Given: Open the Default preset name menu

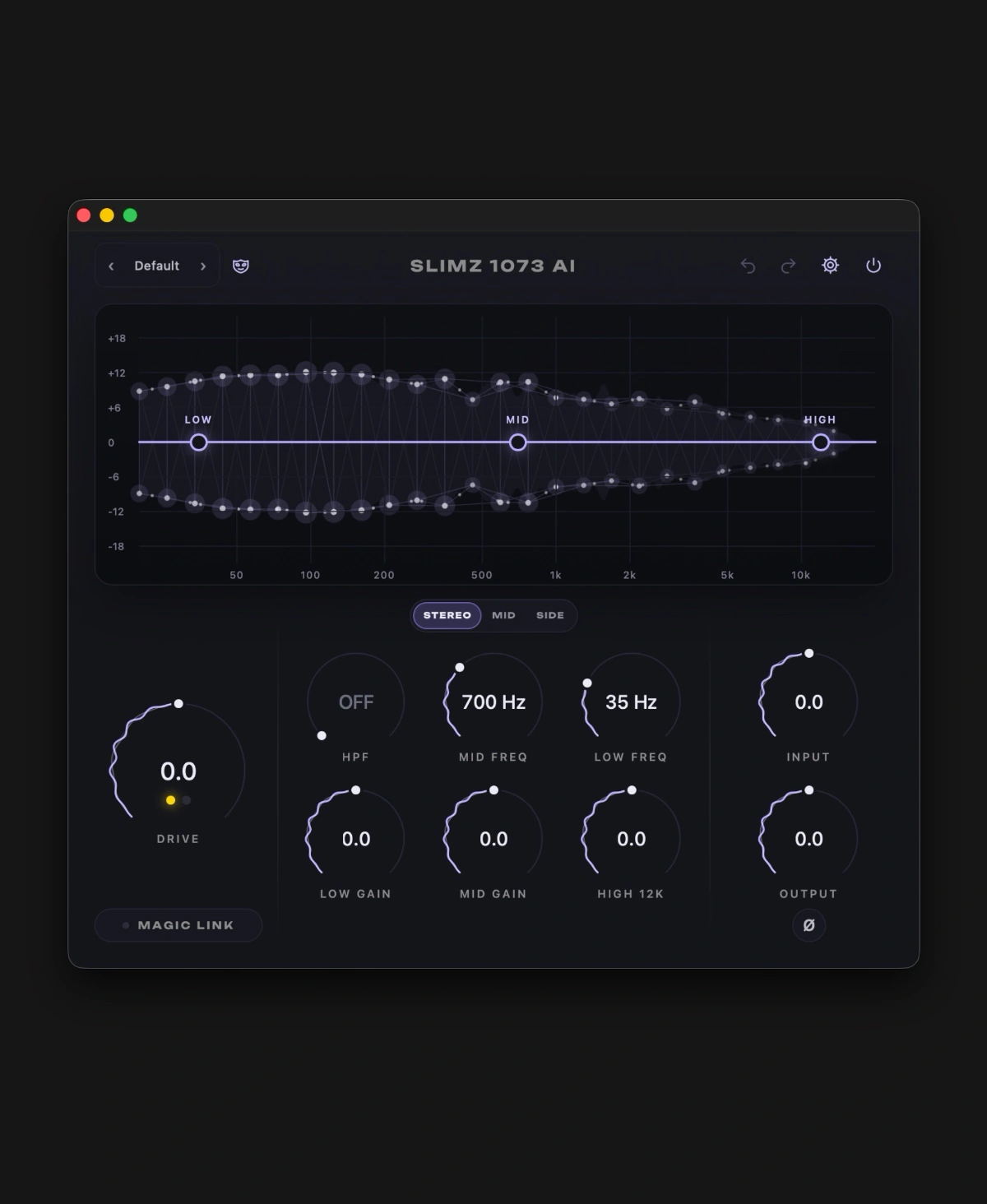Looking at the screenshot, I should coord(157,266).
